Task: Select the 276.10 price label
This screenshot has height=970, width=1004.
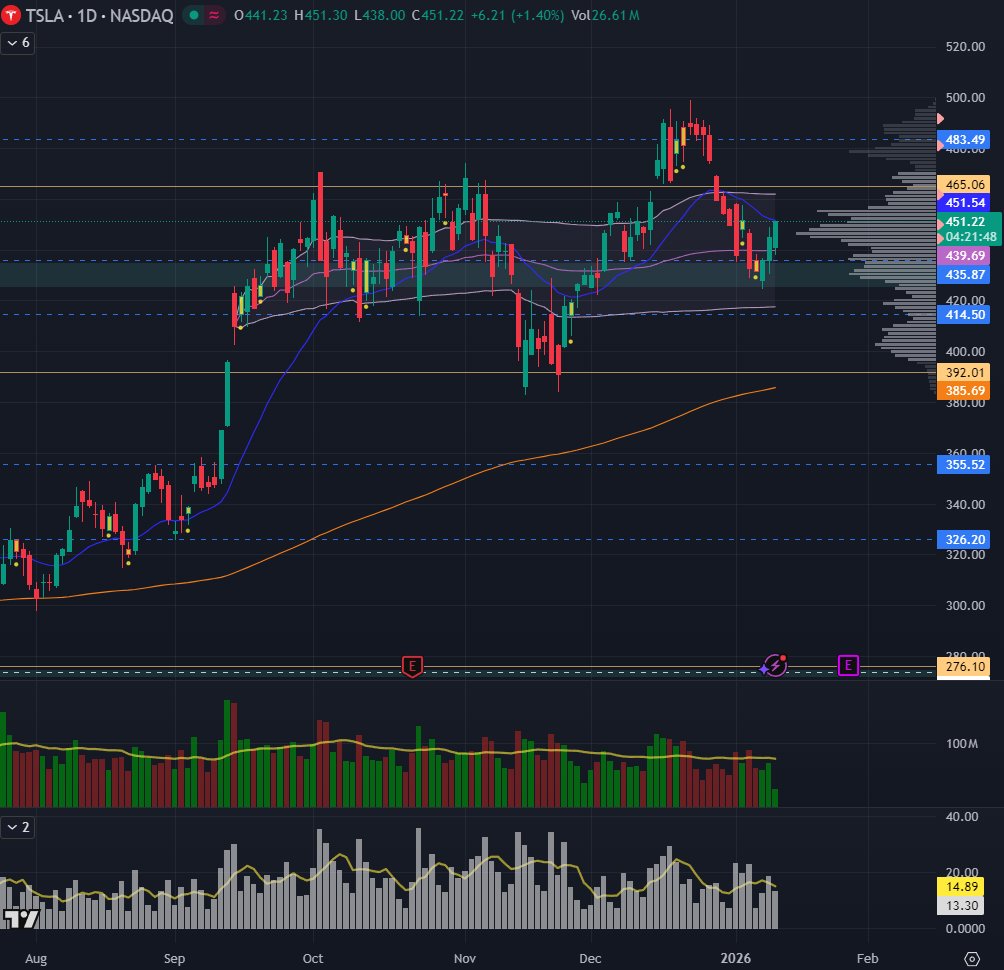Action: pos(964,667)
